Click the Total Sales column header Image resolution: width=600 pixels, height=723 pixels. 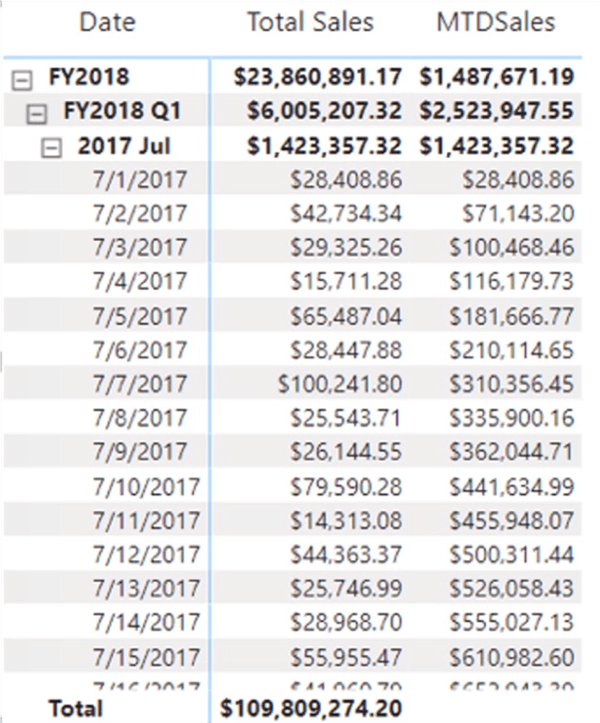[x=311, y=23]
